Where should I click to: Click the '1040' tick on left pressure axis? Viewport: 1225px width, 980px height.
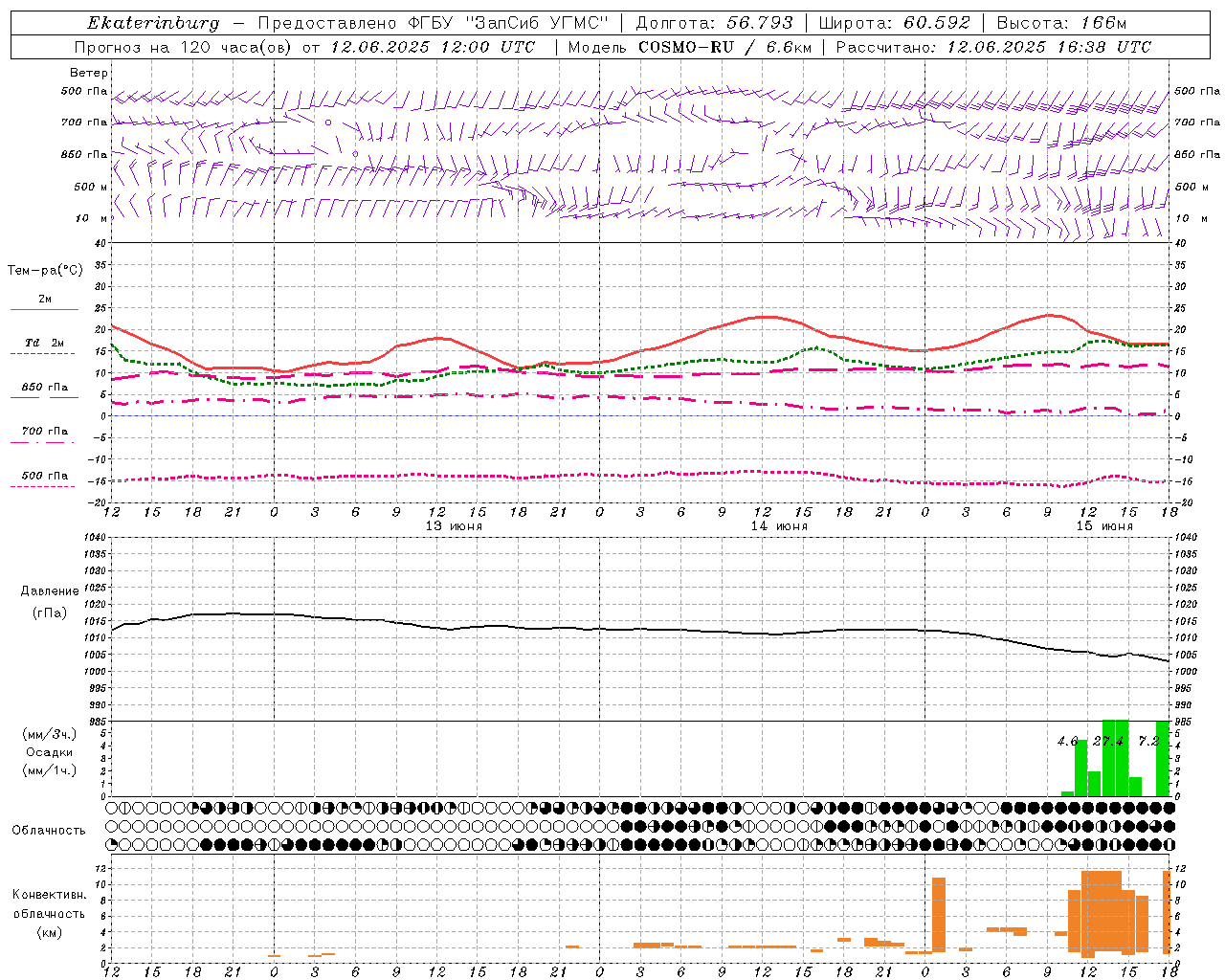94,538
